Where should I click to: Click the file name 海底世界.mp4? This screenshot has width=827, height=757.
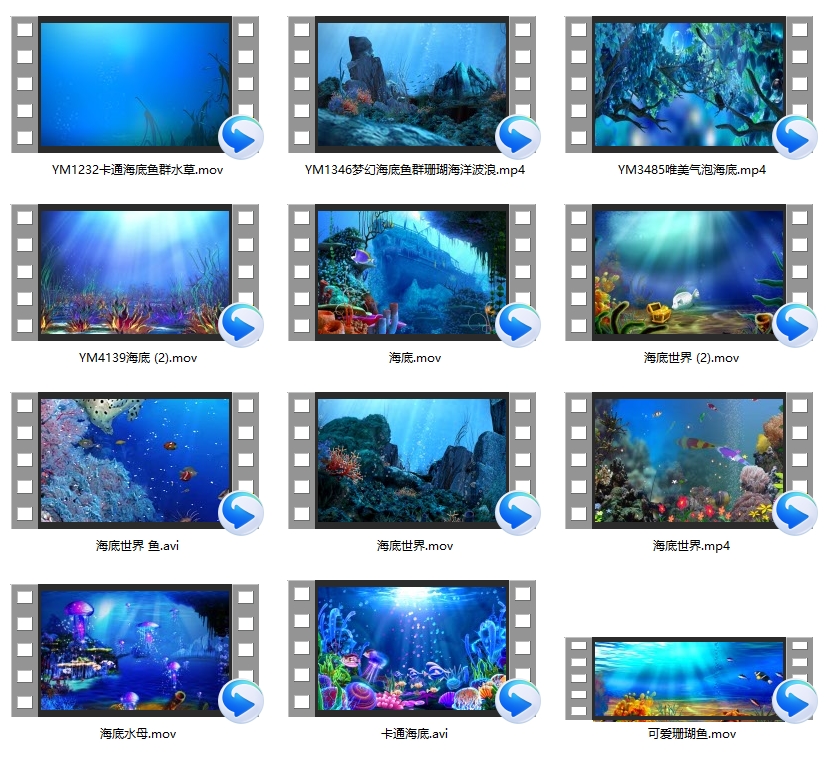click(691, 545)
